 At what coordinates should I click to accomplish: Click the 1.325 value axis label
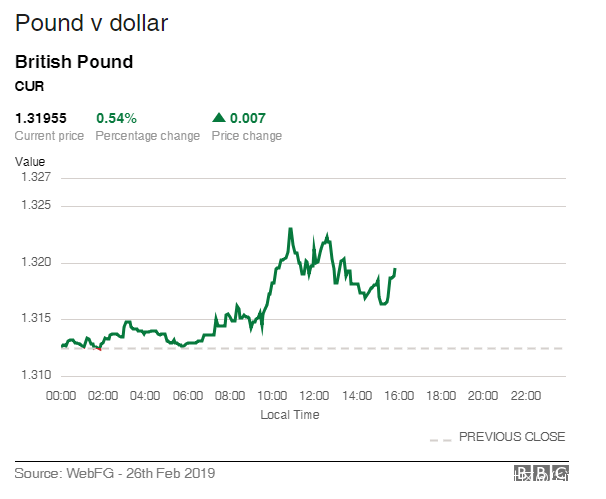click(35, 206)
